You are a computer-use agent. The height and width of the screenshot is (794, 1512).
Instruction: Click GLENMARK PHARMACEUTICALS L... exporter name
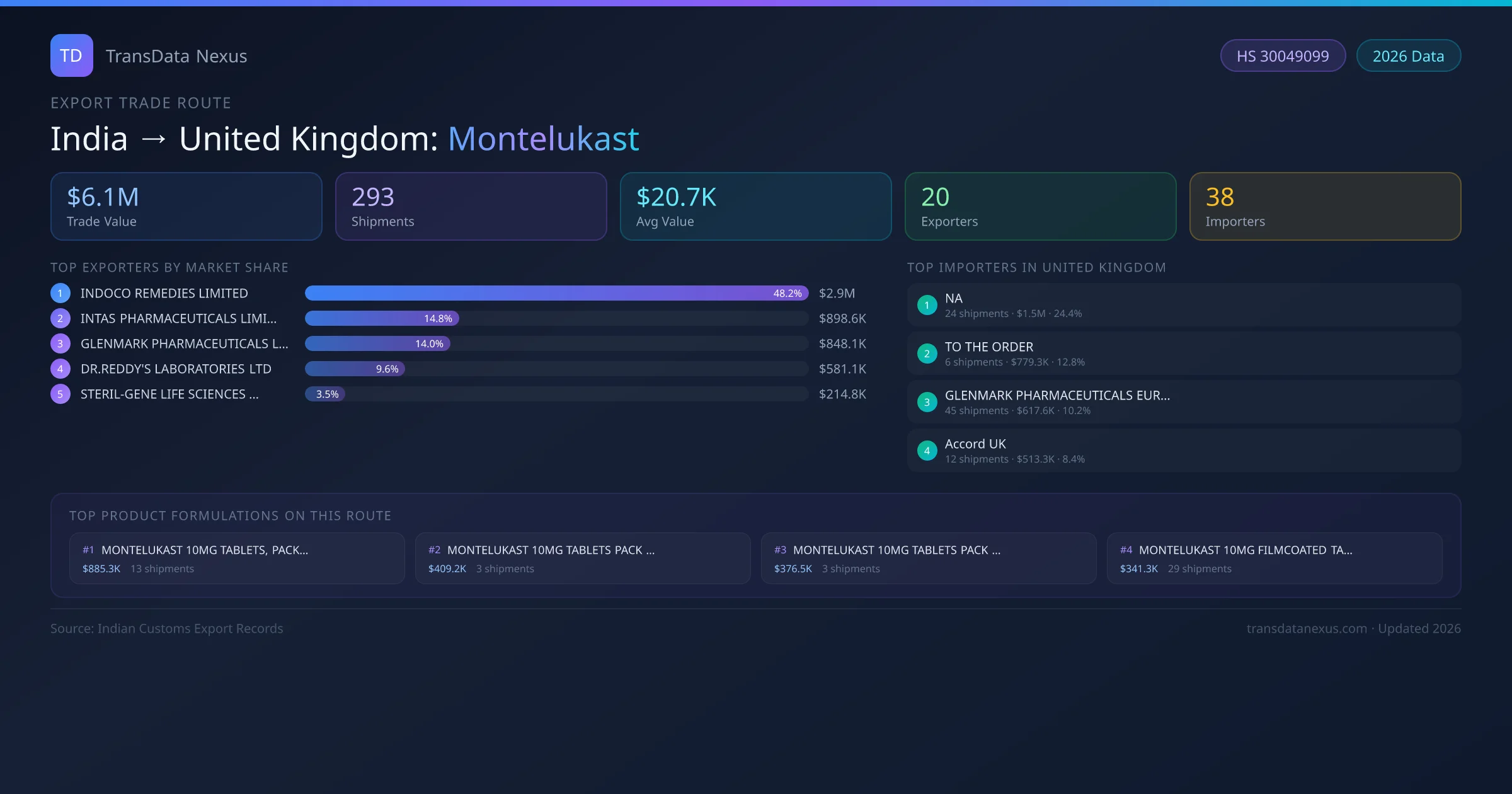coord(184,343)
